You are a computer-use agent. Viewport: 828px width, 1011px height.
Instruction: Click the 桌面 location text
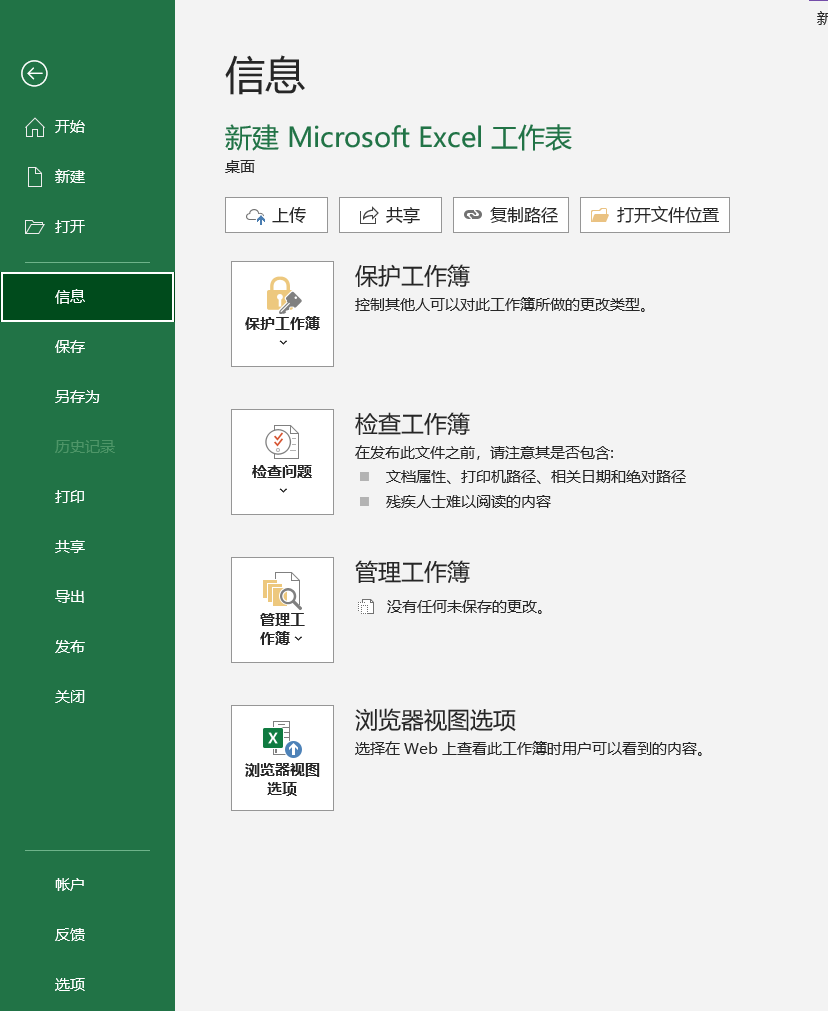pyautogui.click(x=240, y=167)
